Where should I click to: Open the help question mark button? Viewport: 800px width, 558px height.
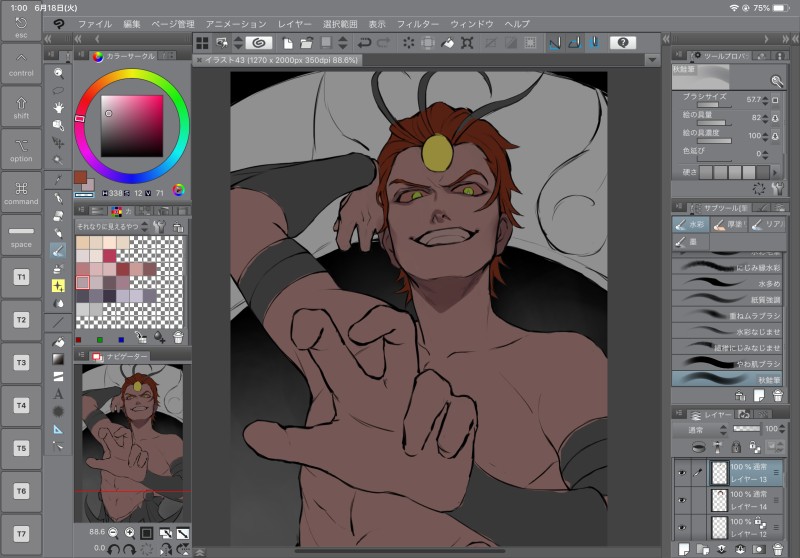click(622, 43)
